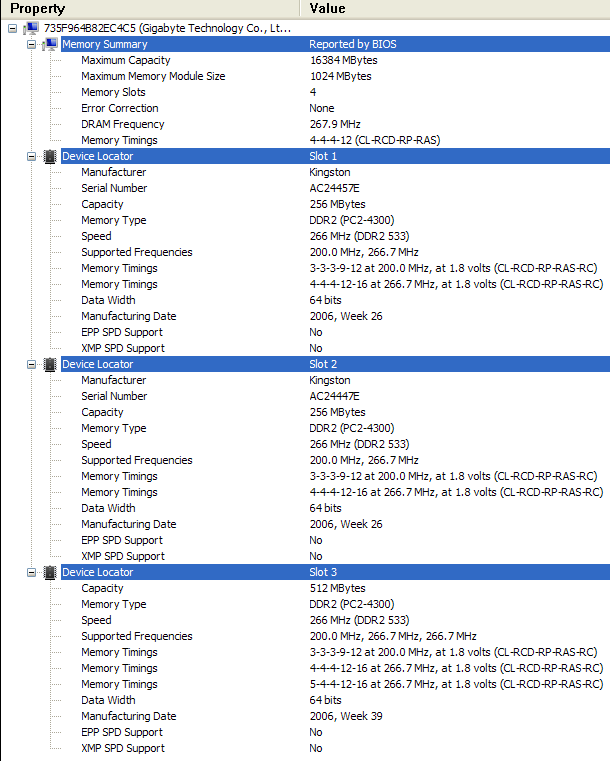Click the Reported by BIOS value

[x=353, y=44]
